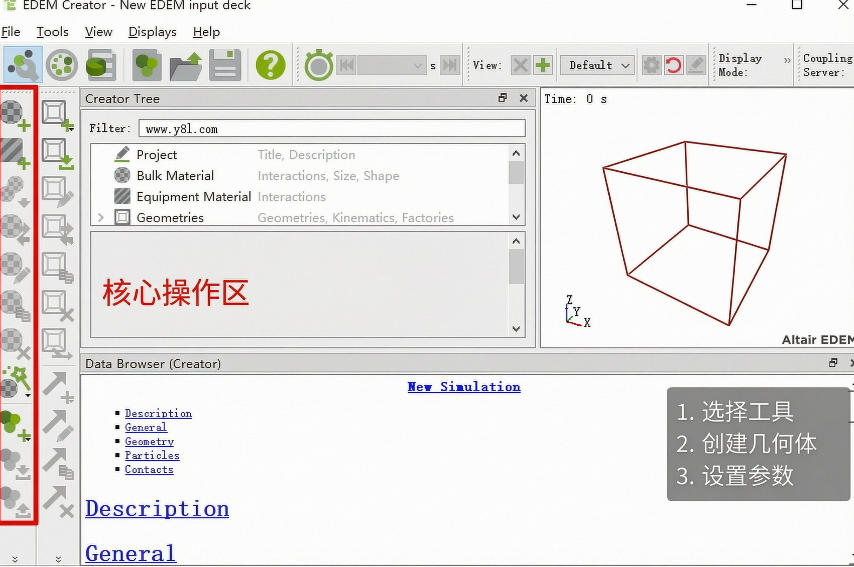Viewport: 854px width, 567px height.
Task: Import a geometry from file
Action: point(57,154)
